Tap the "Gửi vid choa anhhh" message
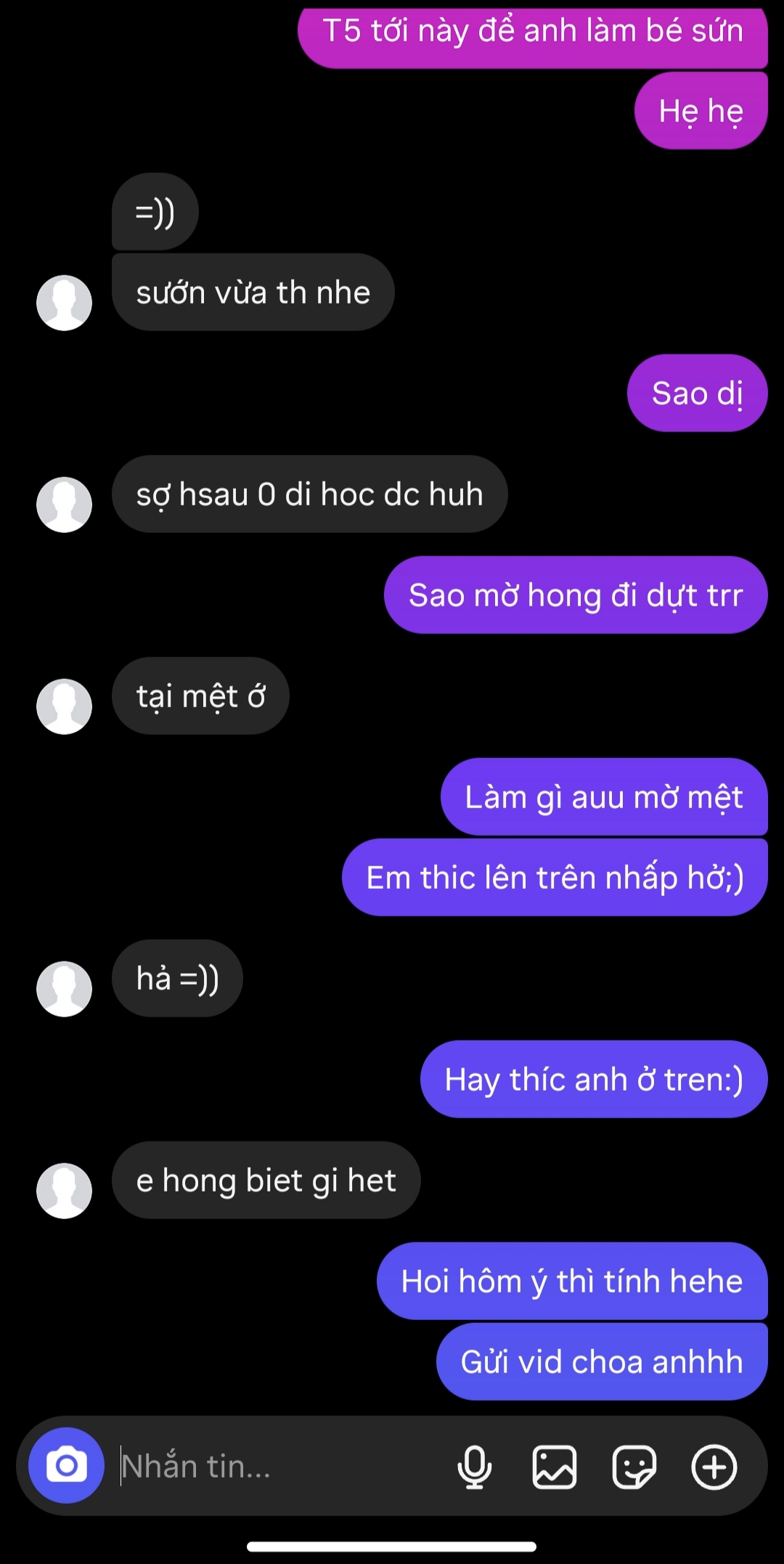The image size is (784, 1564). point(602,1361)
